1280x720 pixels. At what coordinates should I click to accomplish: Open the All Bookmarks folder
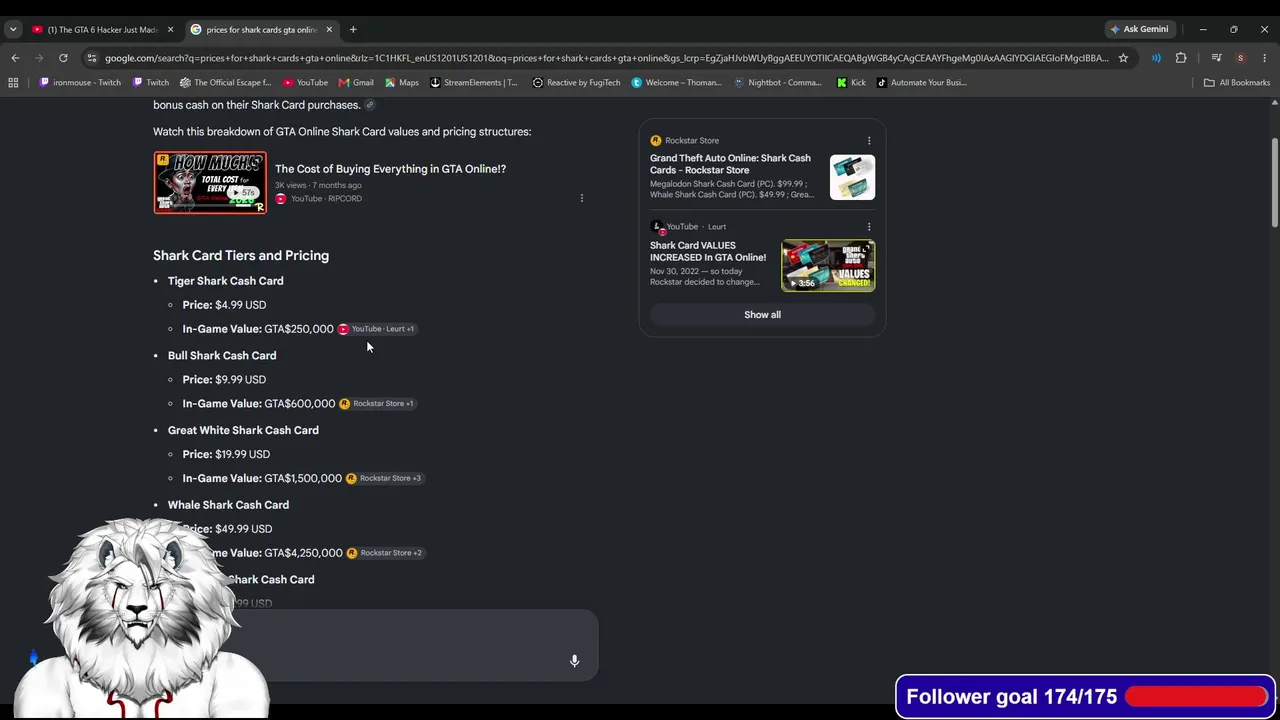point(1237,82)
